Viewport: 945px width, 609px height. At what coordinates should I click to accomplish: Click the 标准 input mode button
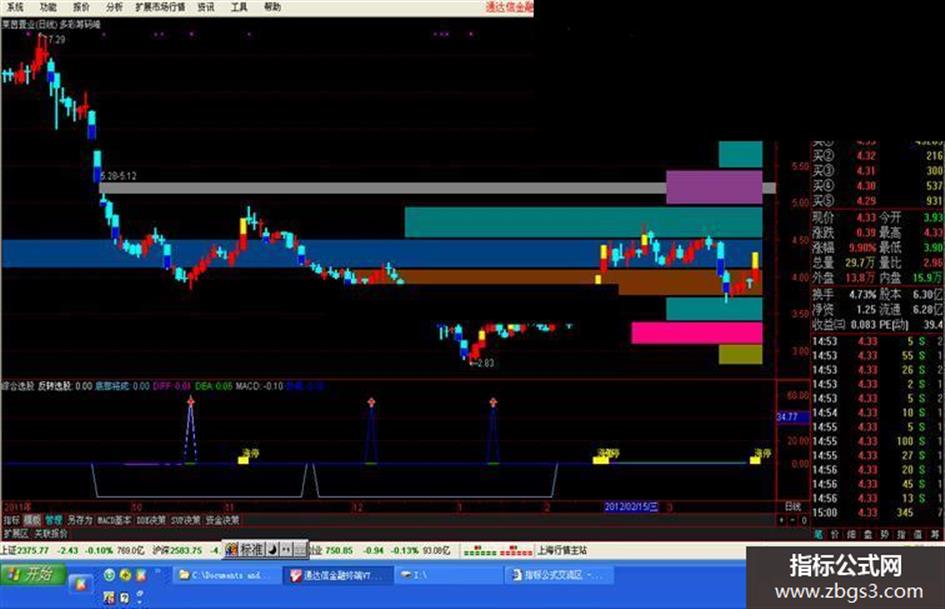[x=252, y=549]
